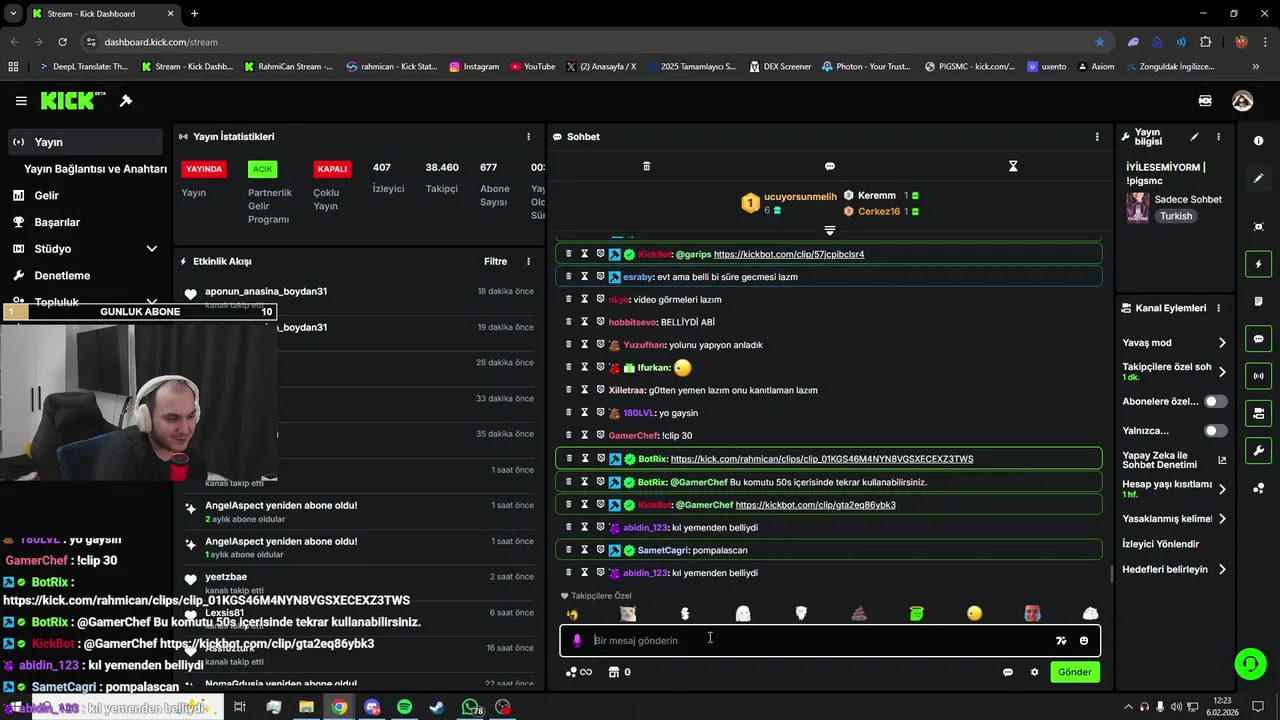Viewport: 1280px width, 720px height.
Task: Click the translate icon in message box
Action: coord(1061,641)
